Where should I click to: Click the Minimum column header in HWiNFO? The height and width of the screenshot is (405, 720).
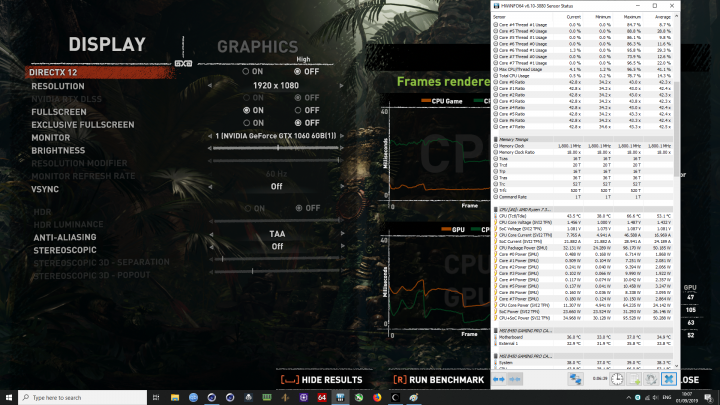(x=603, y=17)
